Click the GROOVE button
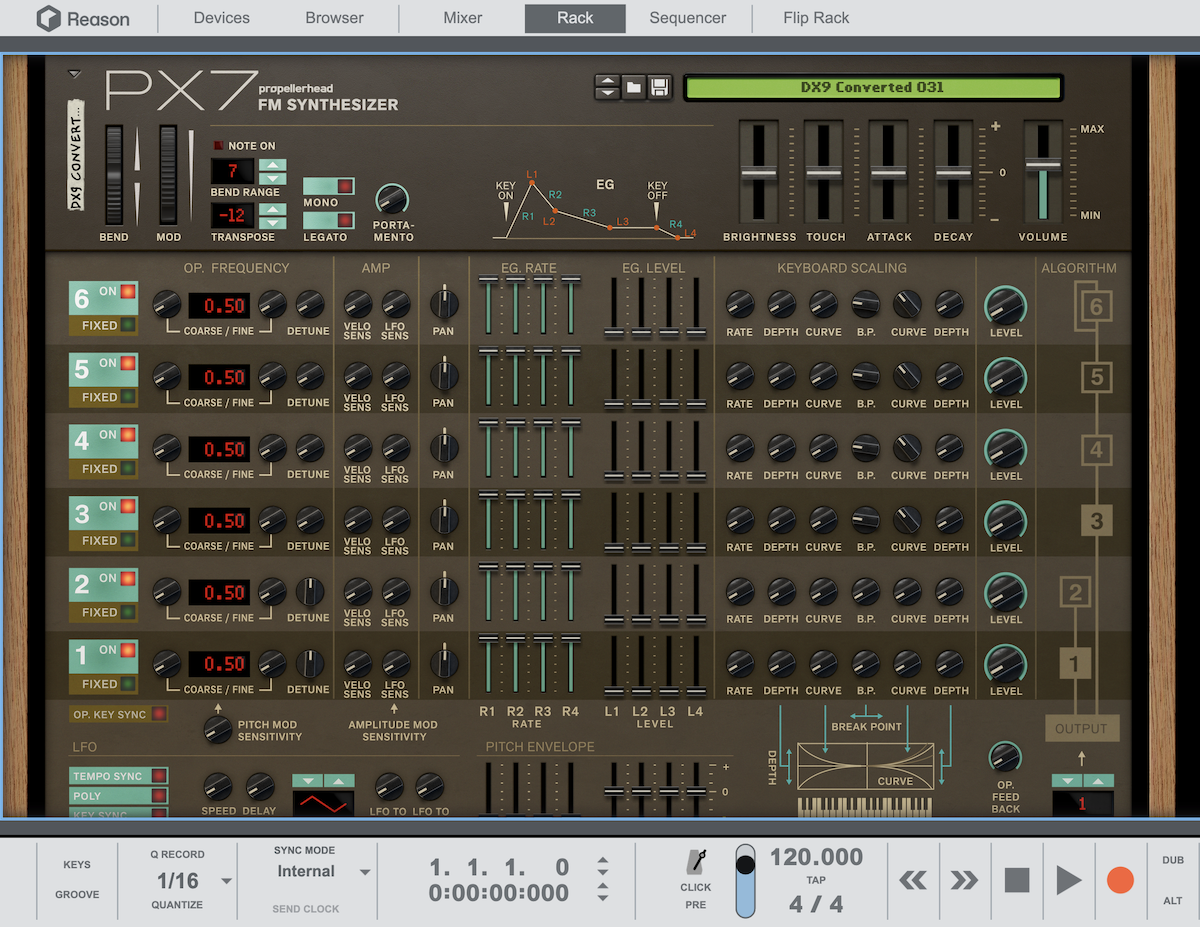1200x927 pixels. [77, 895]
